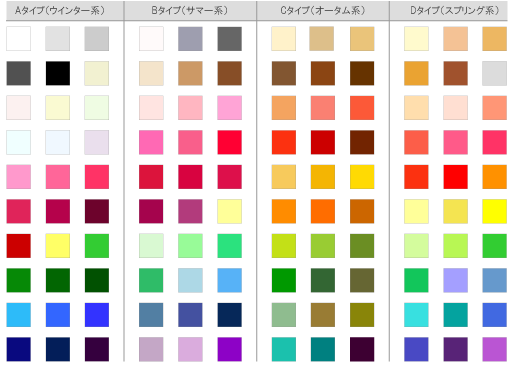This screenshot has width=511, height=372.
Task: Choose the dark plum swatch in C type
Action: (x=362, y=349)
